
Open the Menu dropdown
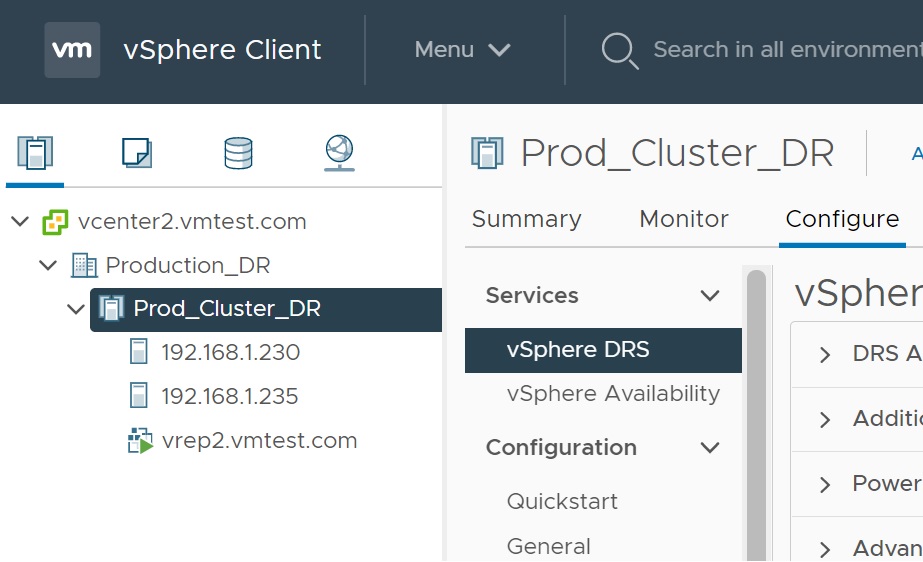click(462, 50)
